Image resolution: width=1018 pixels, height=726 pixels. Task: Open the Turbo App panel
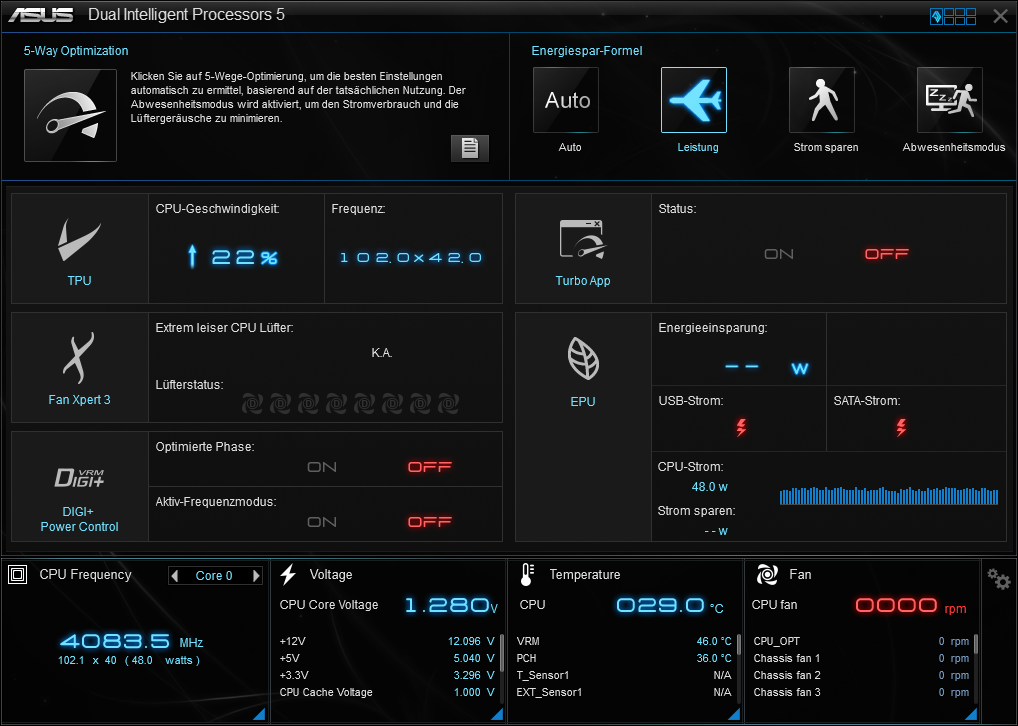click(583, 248)
